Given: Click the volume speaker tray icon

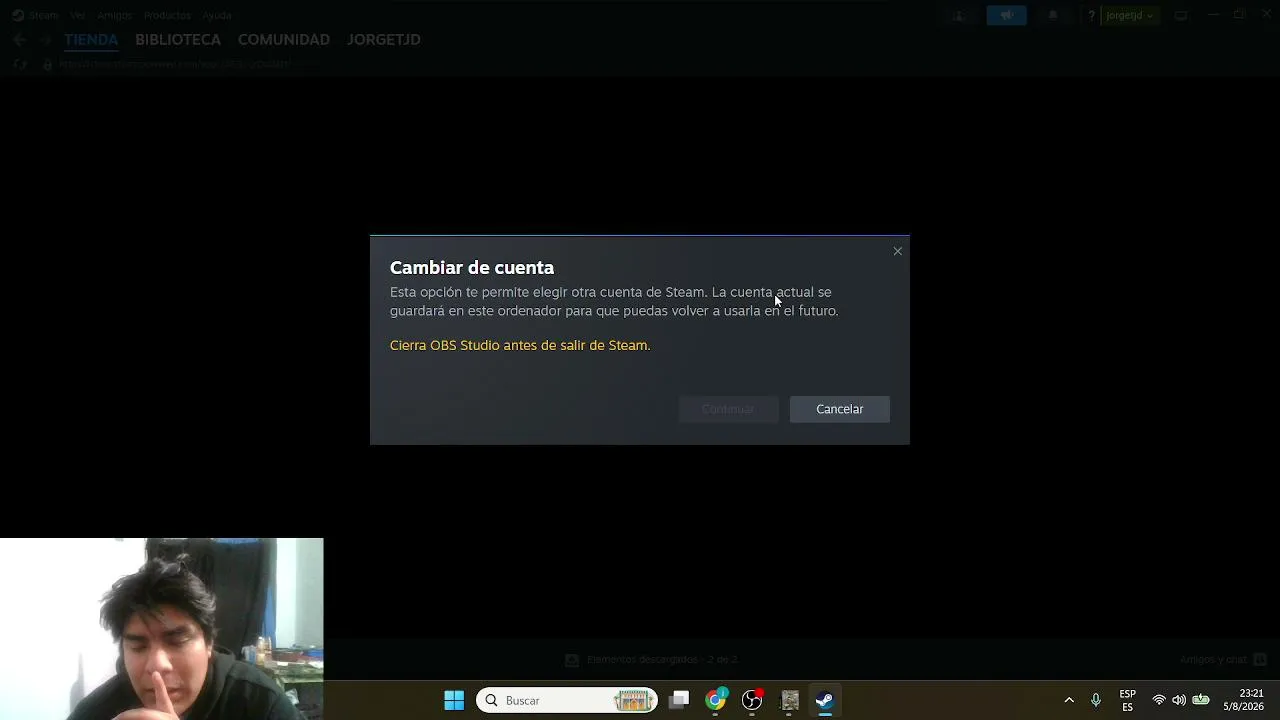Looking at the screenshot, I should pos(1179,700).
